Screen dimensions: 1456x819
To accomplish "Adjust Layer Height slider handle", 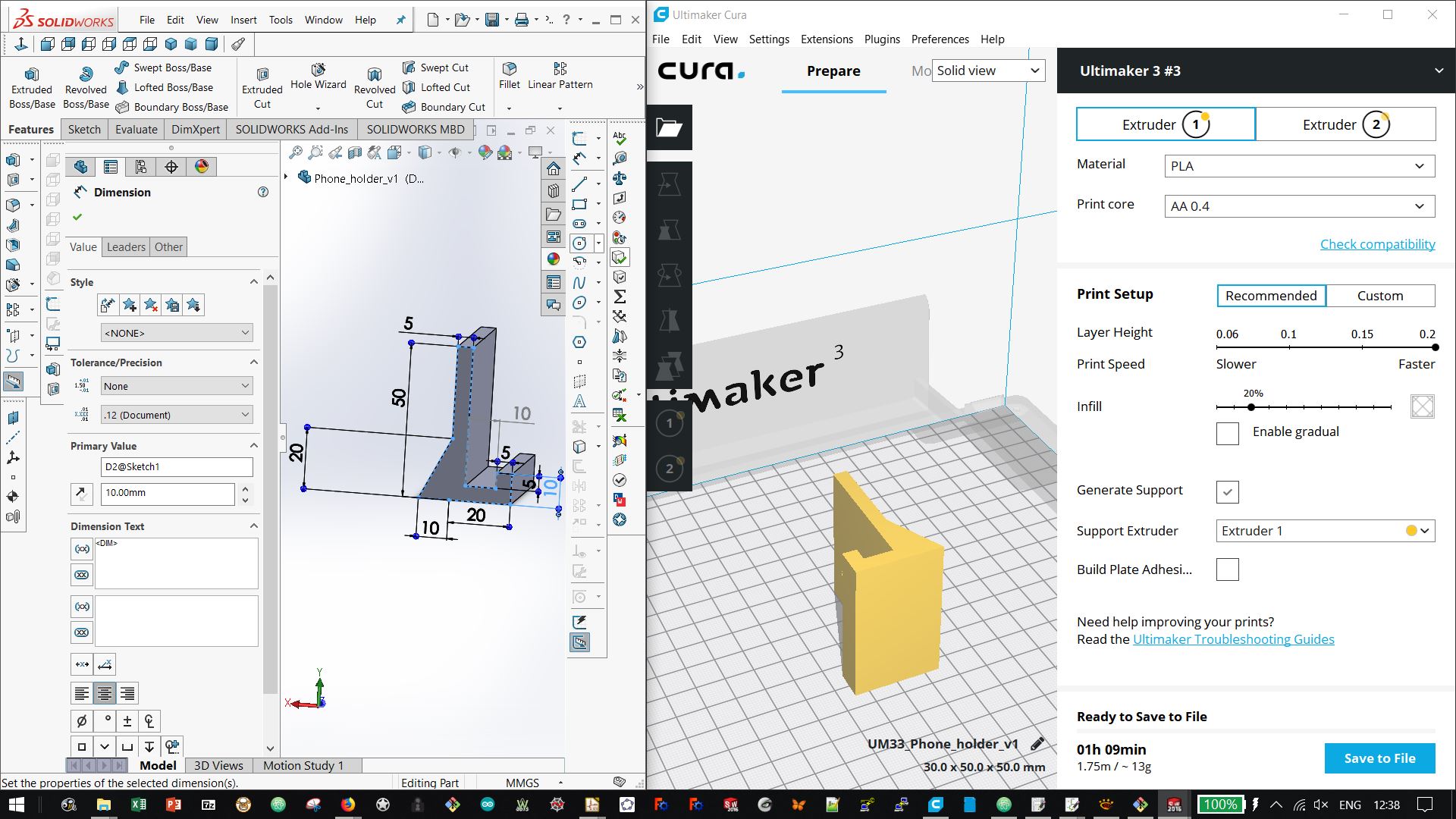I will point(1435,347).
